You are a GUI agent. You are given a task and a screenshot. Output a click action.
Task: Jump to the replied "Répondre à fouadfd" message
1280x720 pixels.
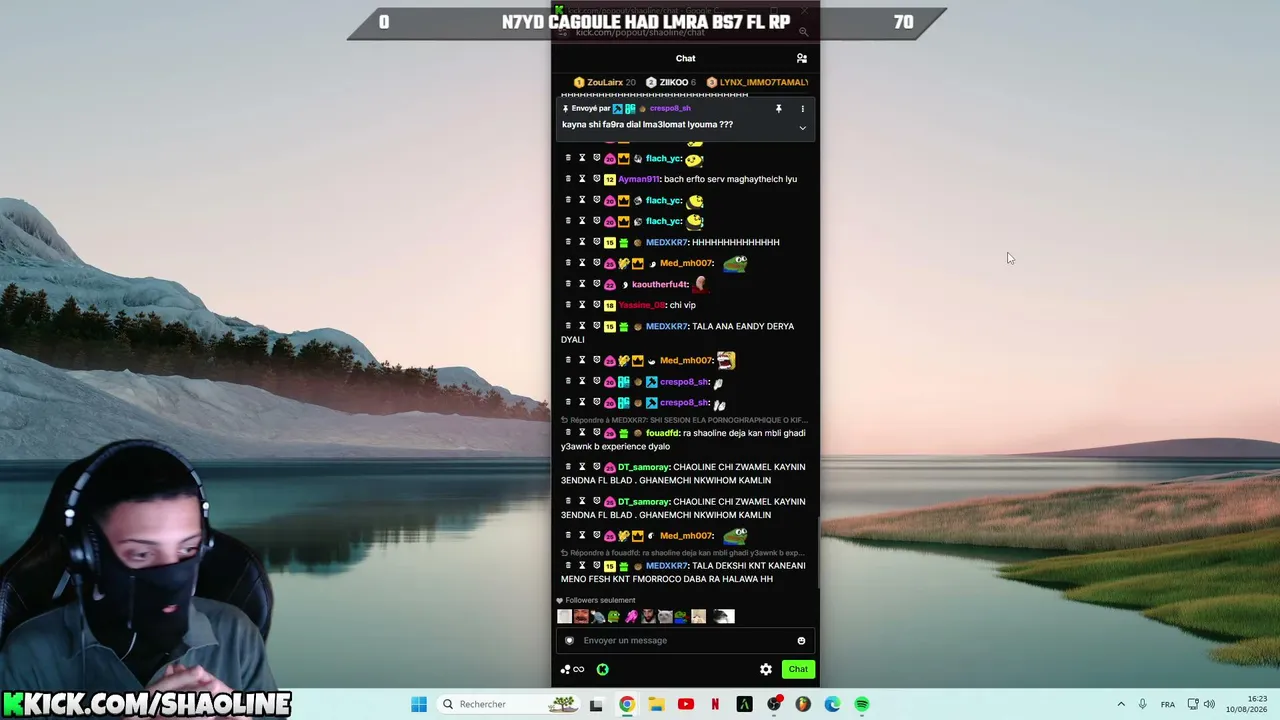pos(683,552)
